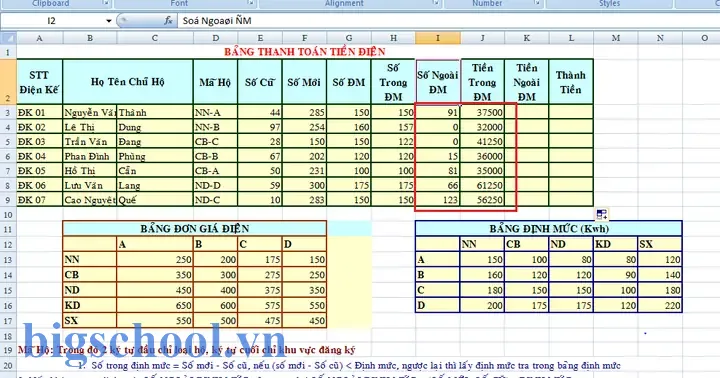The image size is (720, 378).
Task: Select quota table header KD
Action: click(x=616, y=244)
